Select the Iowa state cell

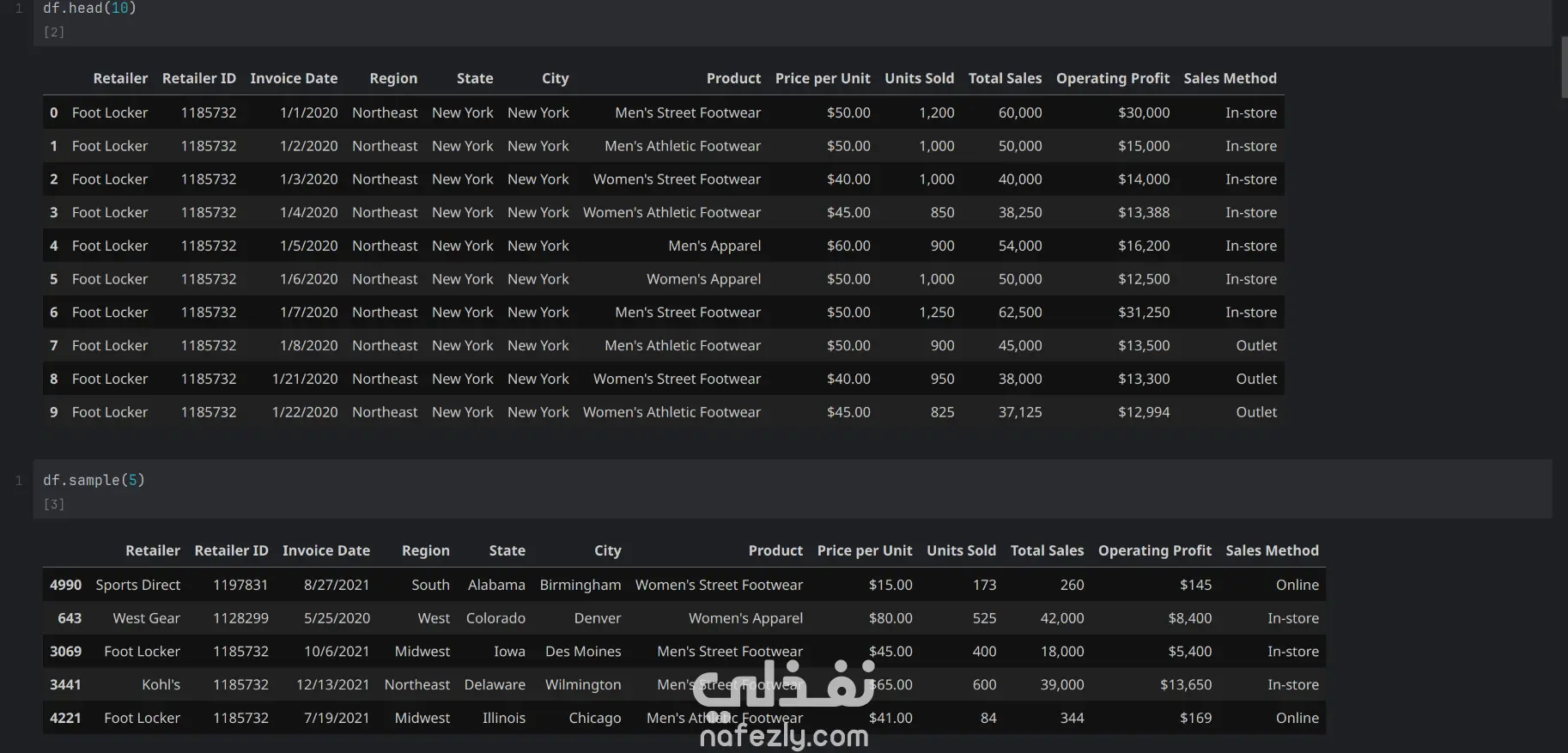pyautogui.click(x=509, y=652)
